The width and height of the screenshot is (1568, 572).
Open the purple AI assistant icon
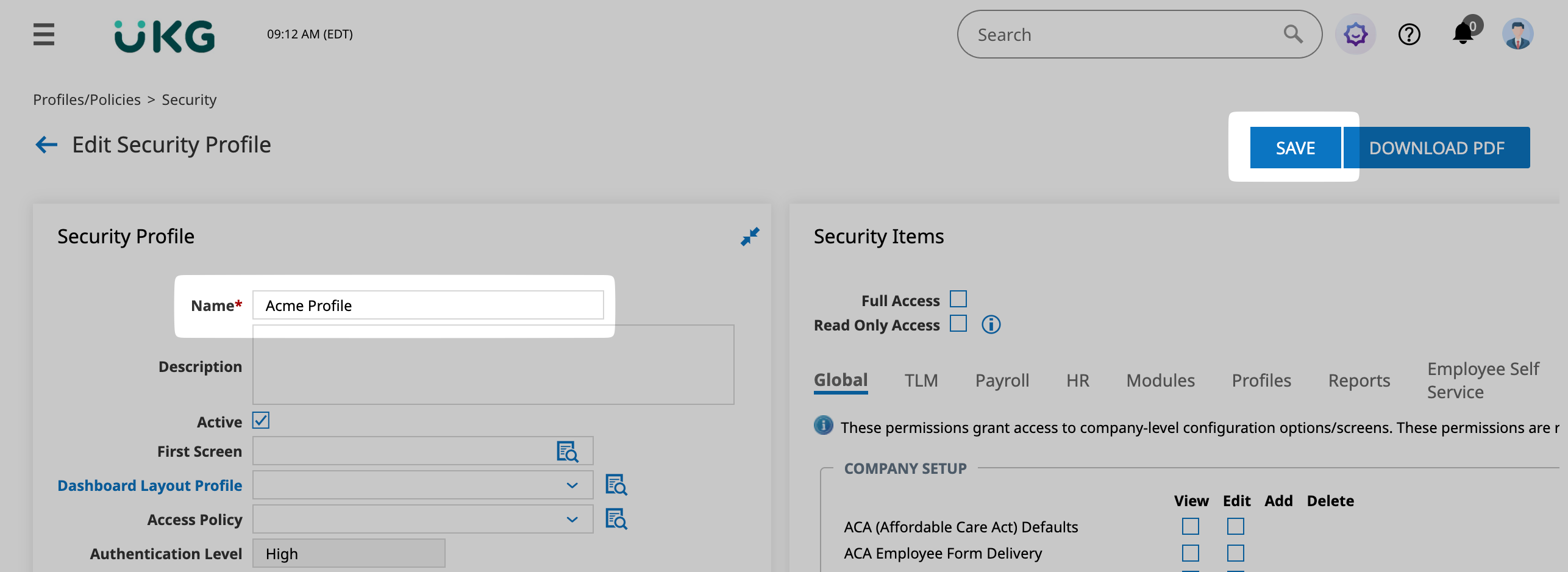coord(1355,34)
